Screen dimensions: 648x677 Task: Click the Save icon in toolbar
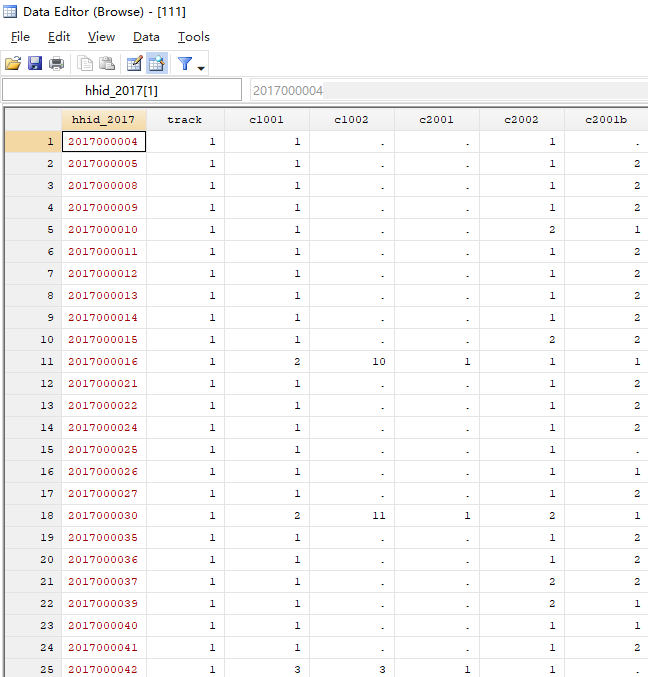(x=35, y=64)
